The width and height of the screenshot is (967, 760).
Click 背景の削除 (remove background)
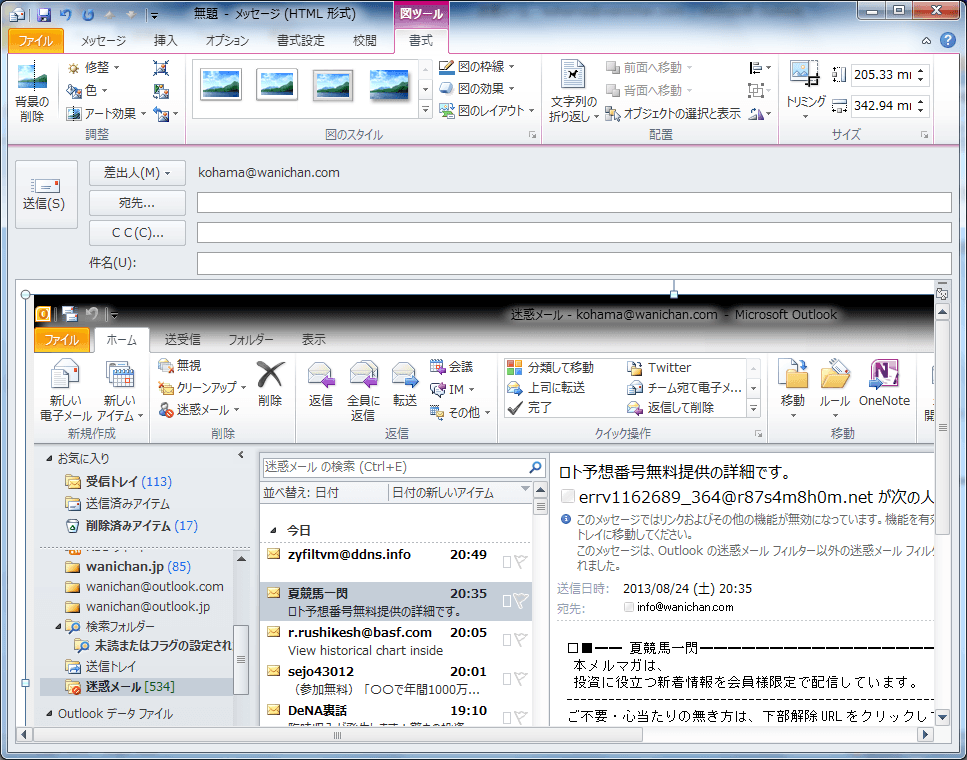[x=32, y=92]
